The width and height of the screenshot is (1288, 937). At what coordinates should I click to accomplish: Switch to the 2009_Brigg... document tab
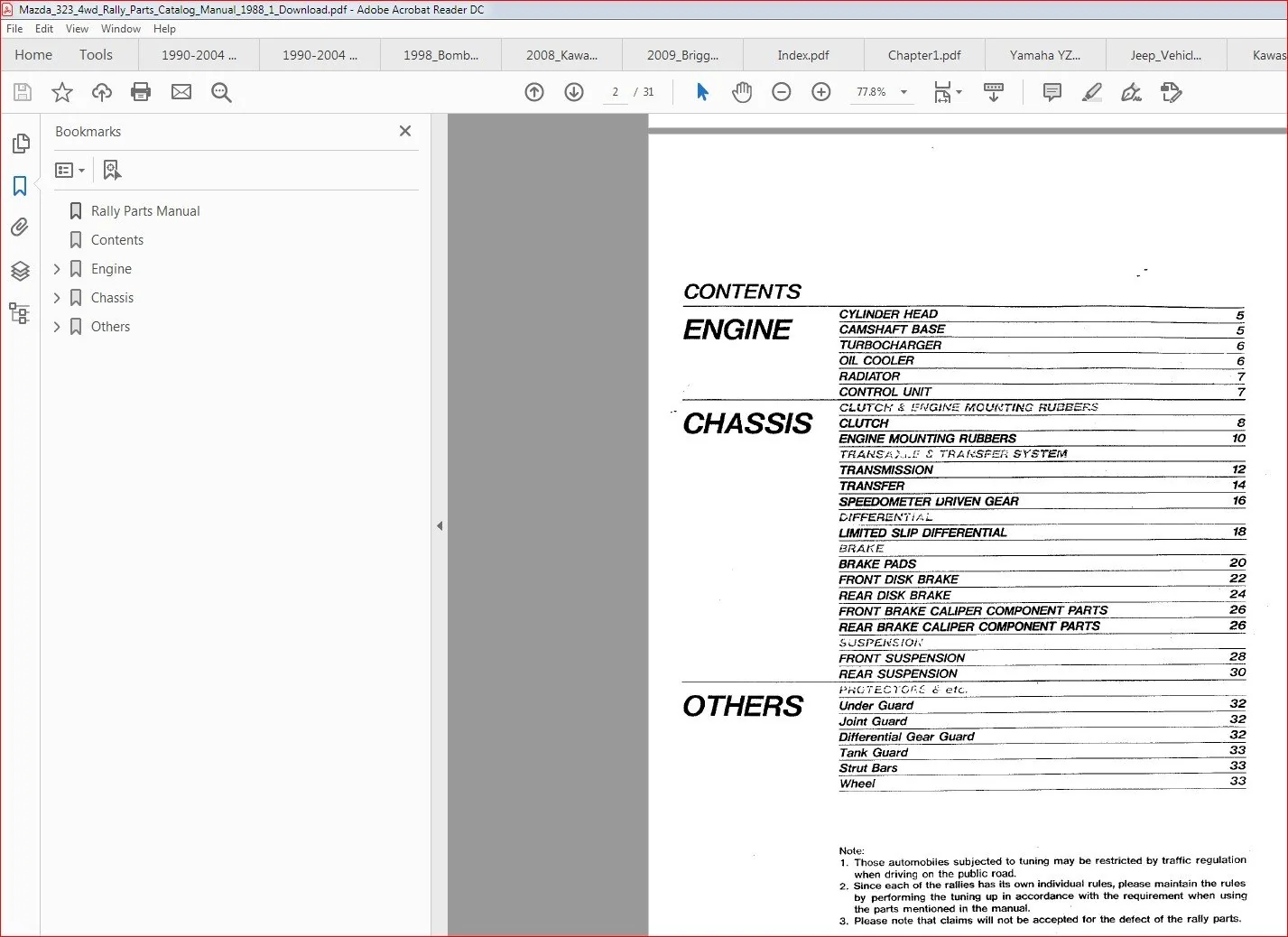(x=682, y=55)
